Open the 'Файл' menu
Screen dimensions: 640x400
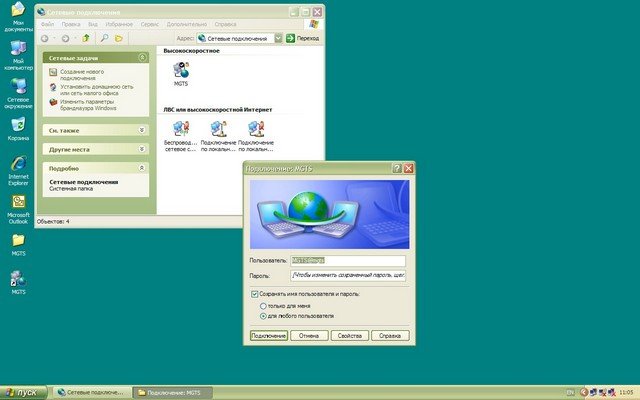click(47, 21)
